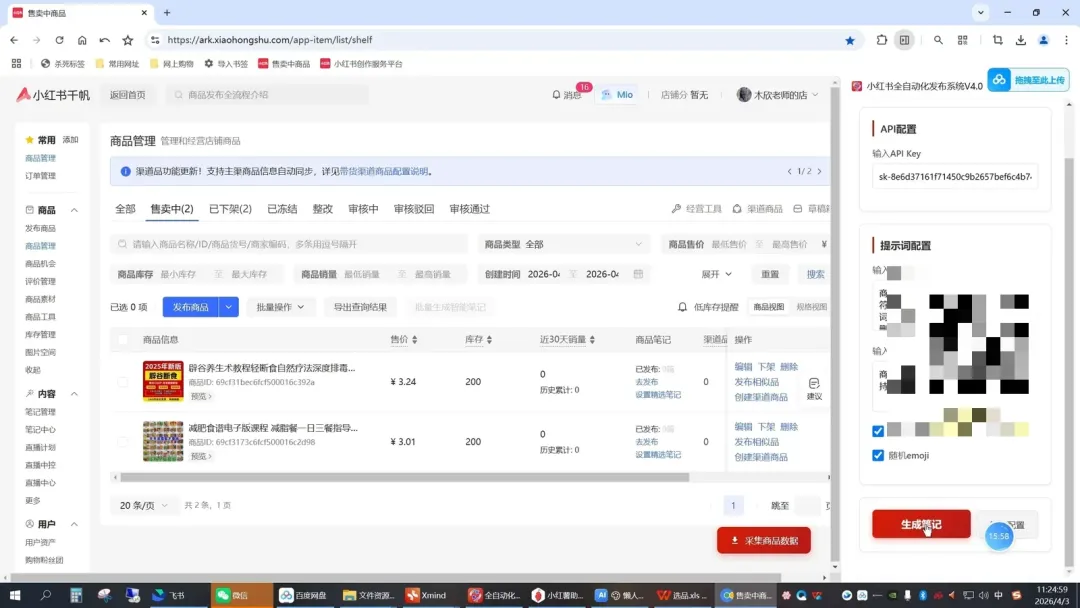
Task: Open browser downloads icon
Action: coord(1021,40)
